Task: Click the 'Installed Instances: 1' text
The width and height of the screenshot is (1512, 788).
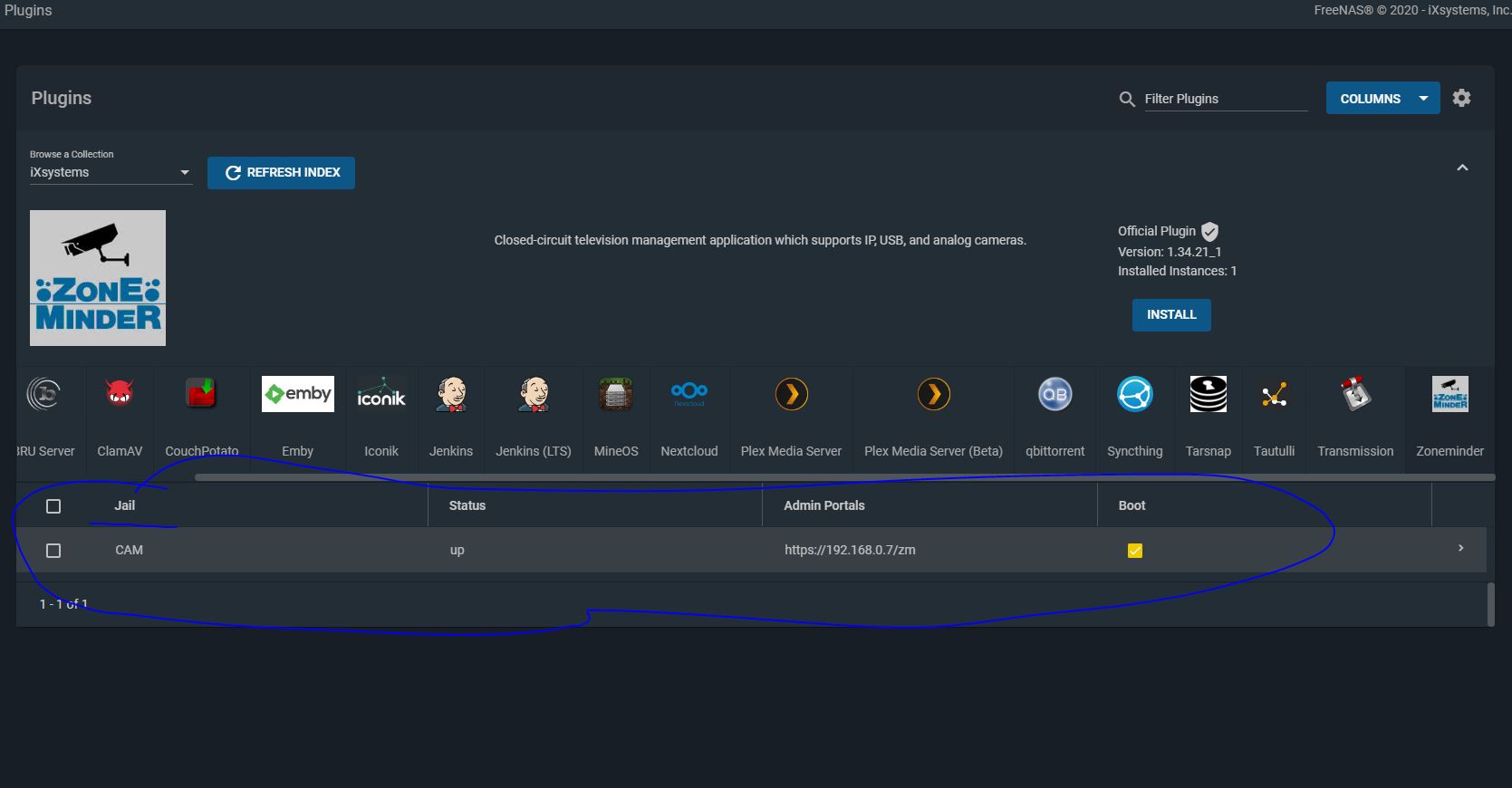Action: [x=1177, y=271]
